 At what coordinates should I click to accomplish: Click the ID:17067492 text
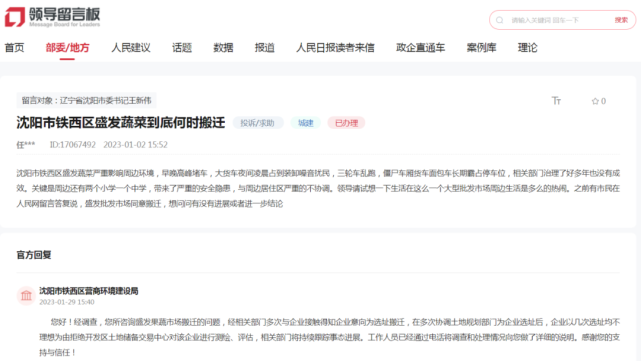tap(73, 145)
